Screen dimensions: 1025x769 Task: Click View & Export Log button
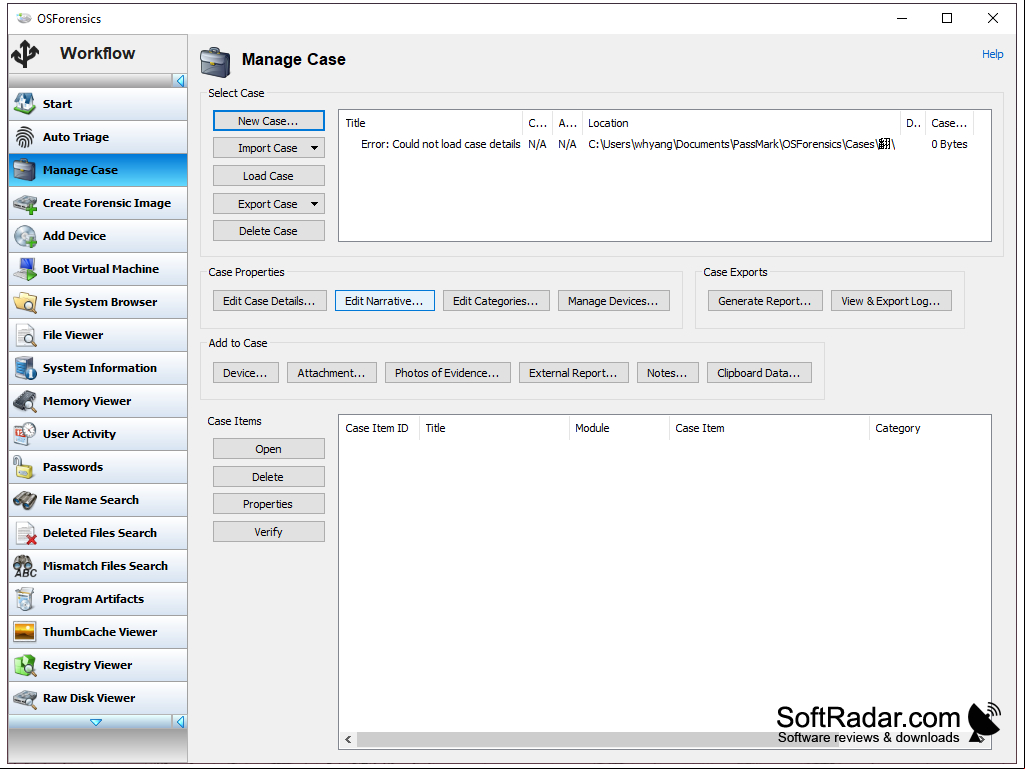pos(891,301)
